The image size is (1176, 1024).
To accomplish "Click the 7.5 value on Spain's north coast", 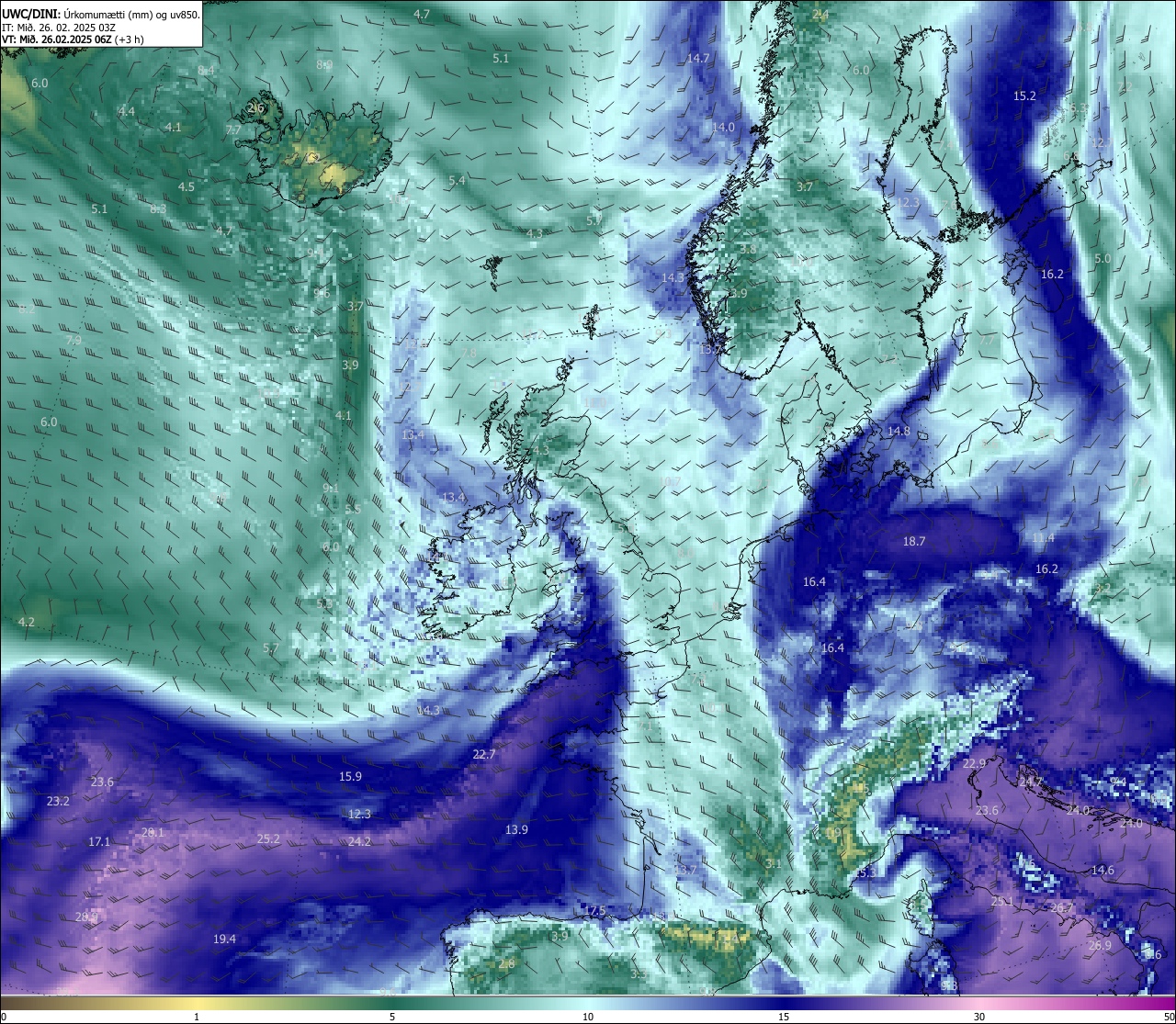I will click(x=597, y=911).
